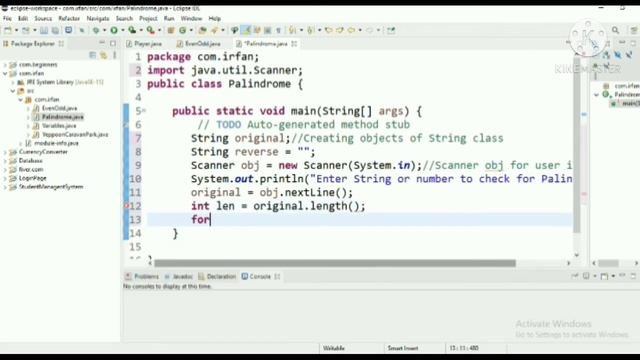Screen dimensions: 640x360
Task: Switch to Player.java editor tab
Action: [x=144, y=44]
